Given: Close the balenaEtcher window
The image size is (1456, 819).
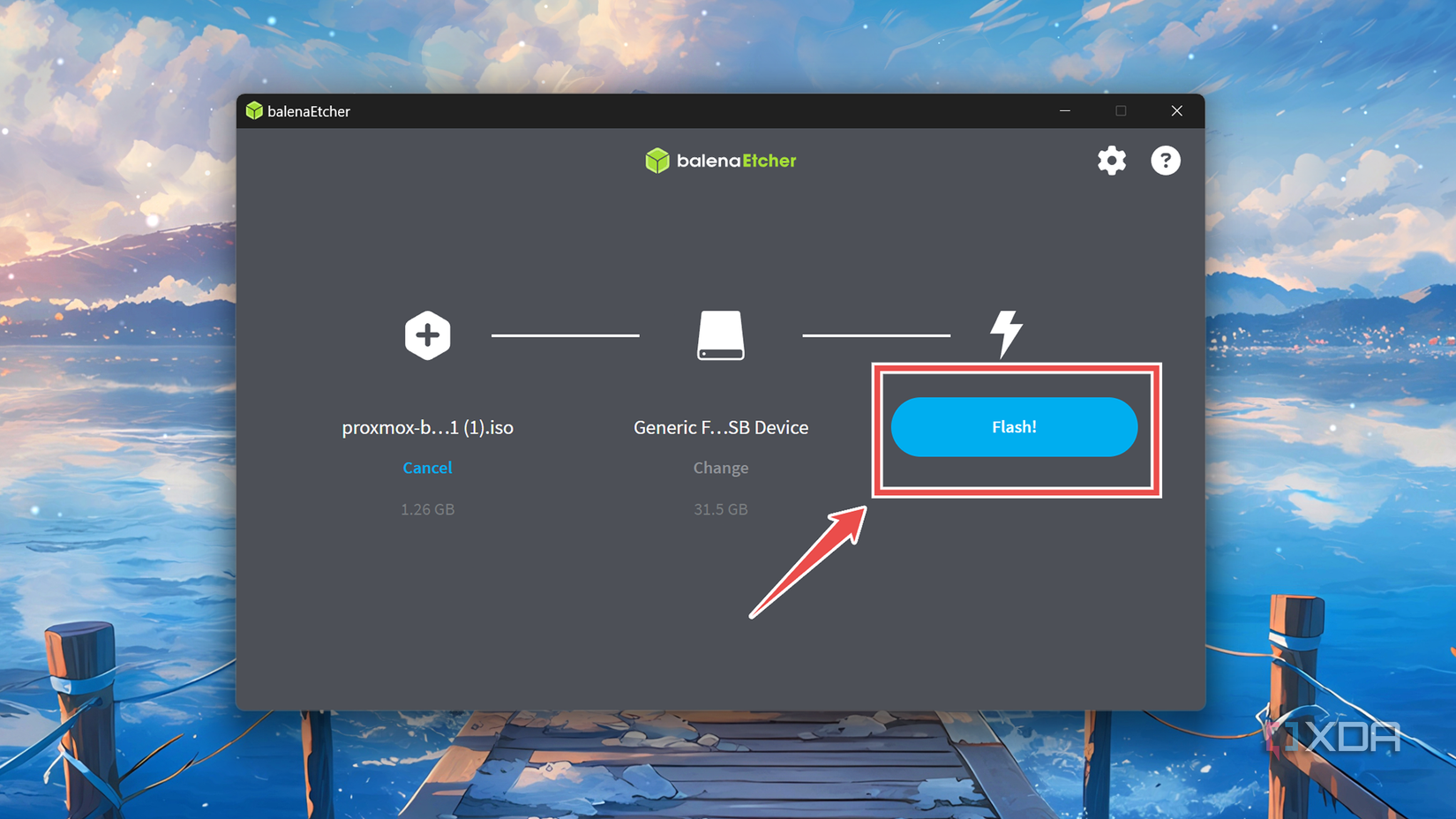Looking at the screenshot, I should pos(1176,110).
